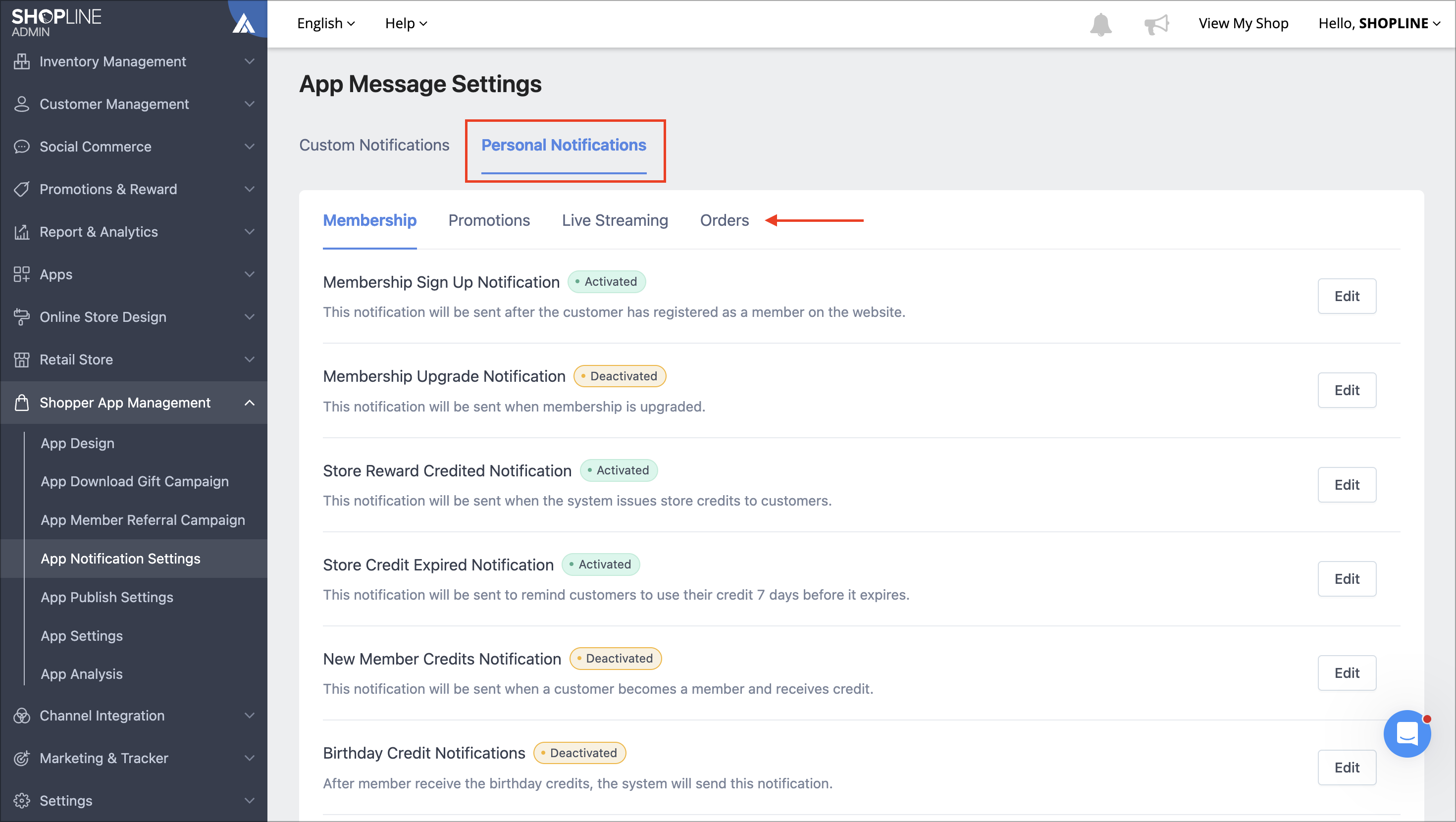Open App Analysis in sidebar

(81, 674)
